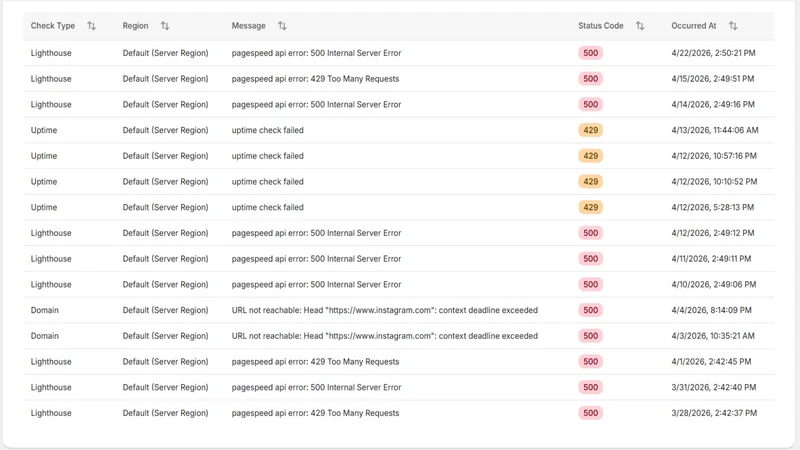Open the Domain row from 4/4/2026
Image resolution: width=800 pixels, height=450 pixels.
click(x=398, y=310)
